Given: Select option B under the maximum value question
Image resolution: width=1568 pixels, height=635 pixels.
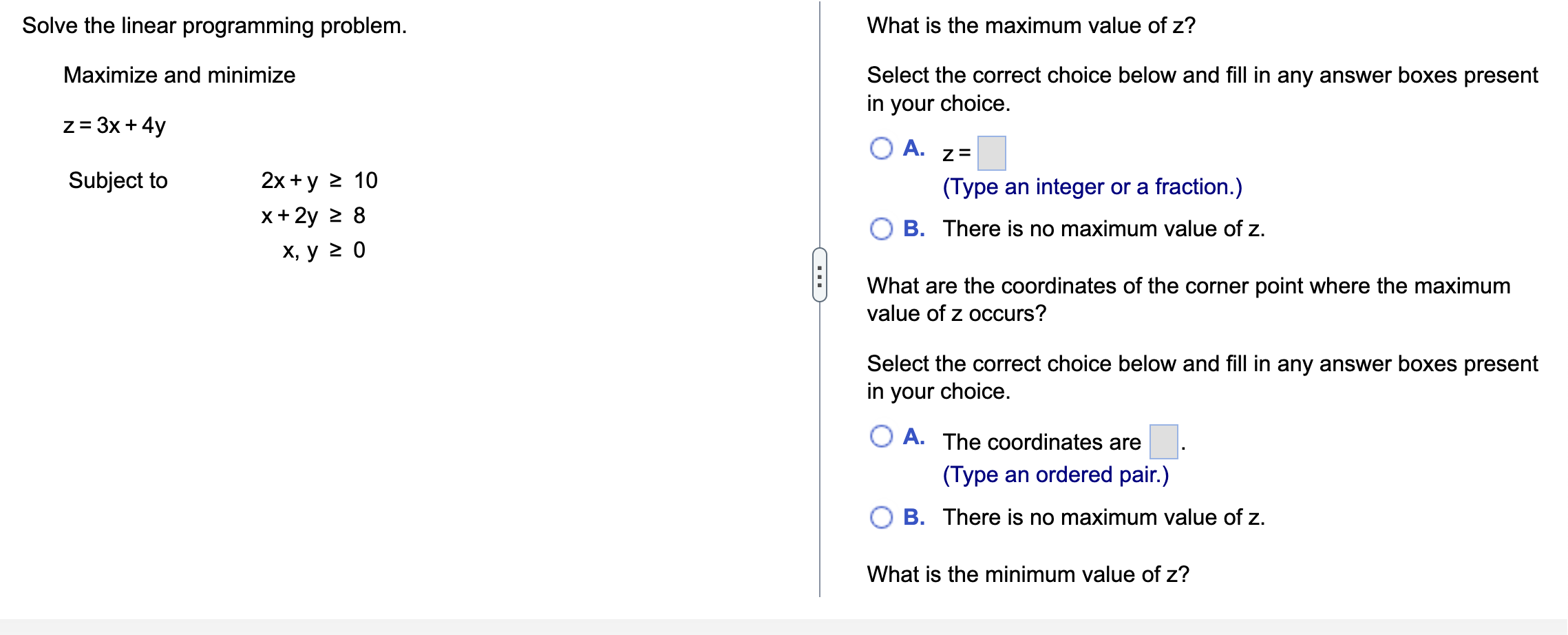Looking at the screenshot, I should click(881, 229).
